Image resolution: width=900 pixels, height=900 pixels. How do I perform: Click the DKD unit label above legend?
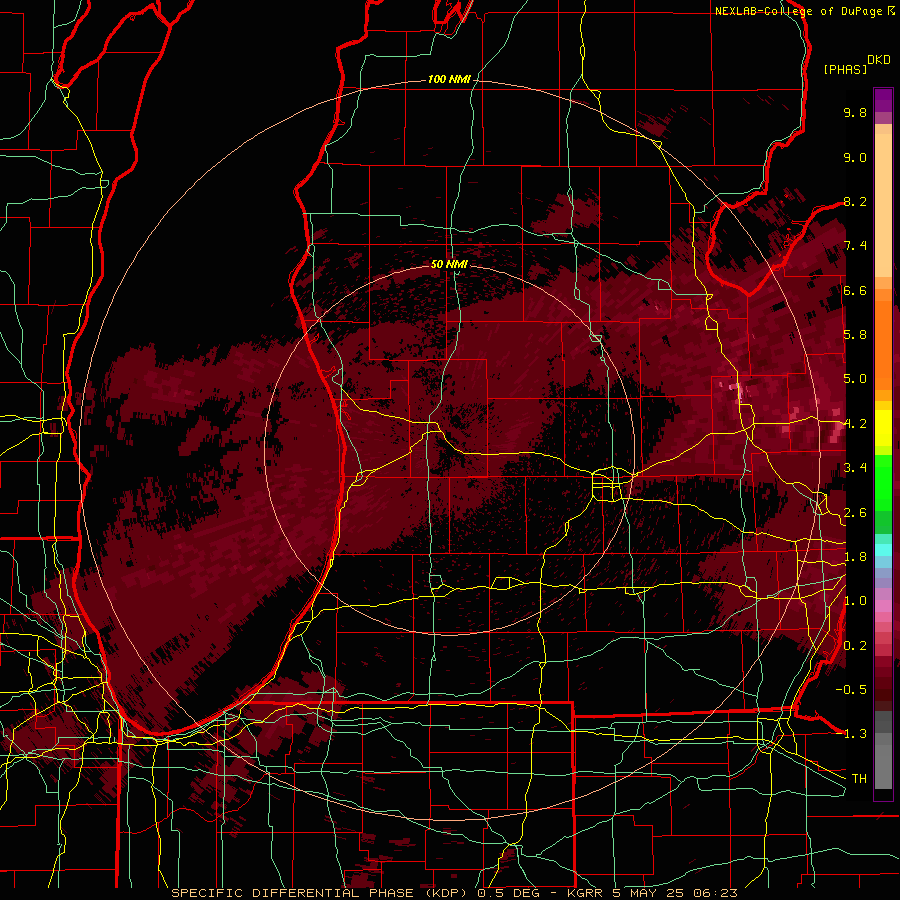pos(879,60)
